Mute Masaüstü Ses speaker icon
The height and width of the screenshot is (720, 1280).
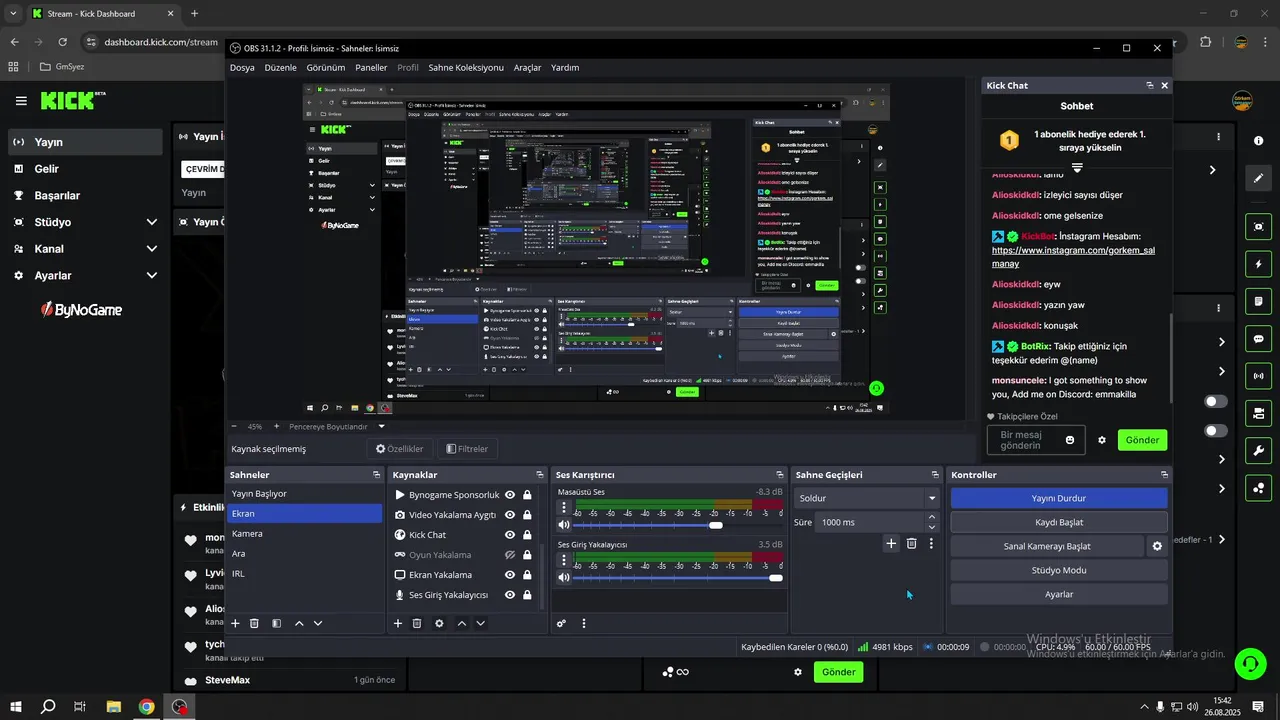tap(564, 525)
